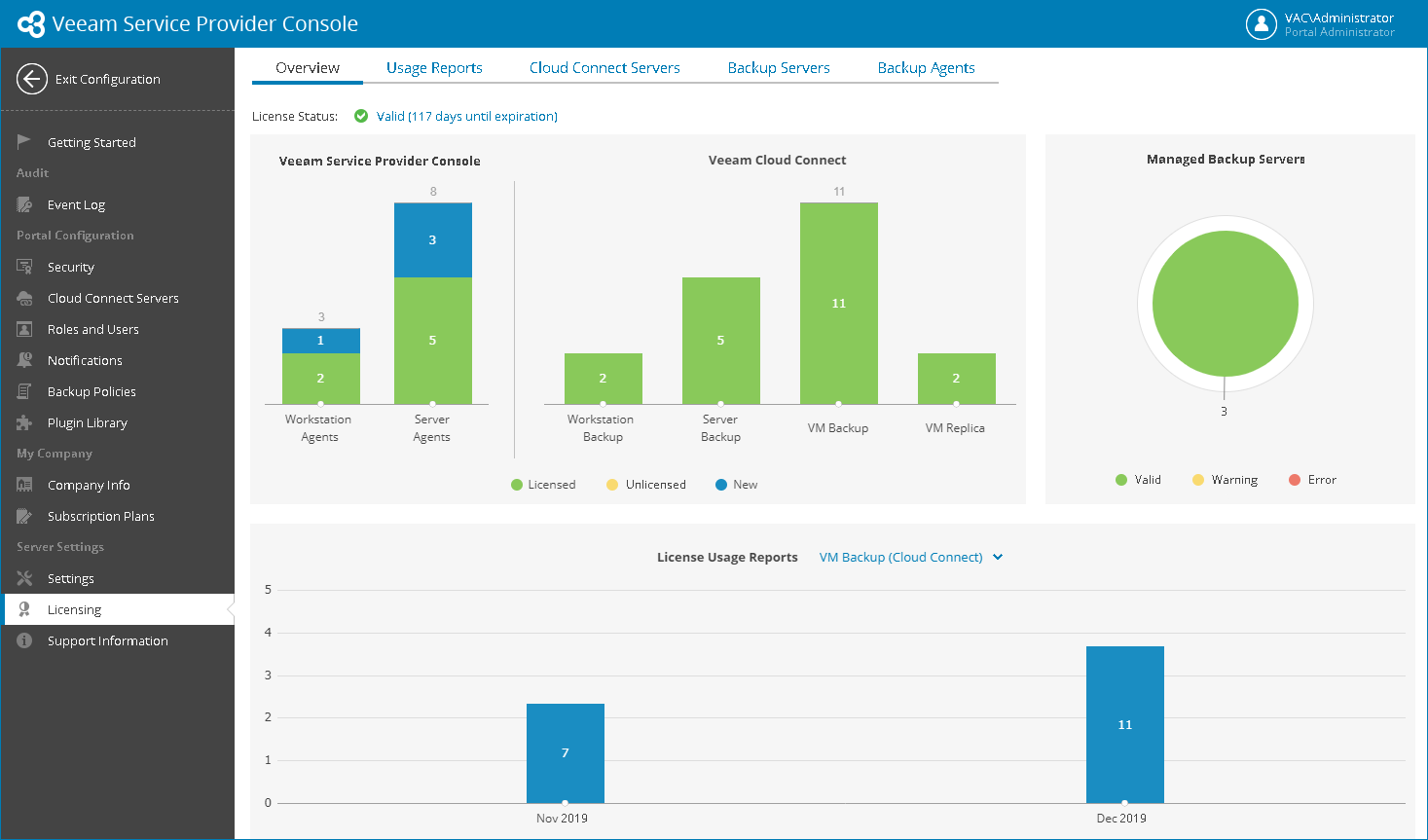Image resolution: width=1428 pixels, height=840 pixels.
Task: Click the Backup Policies icon
Action: pos(24,391)
